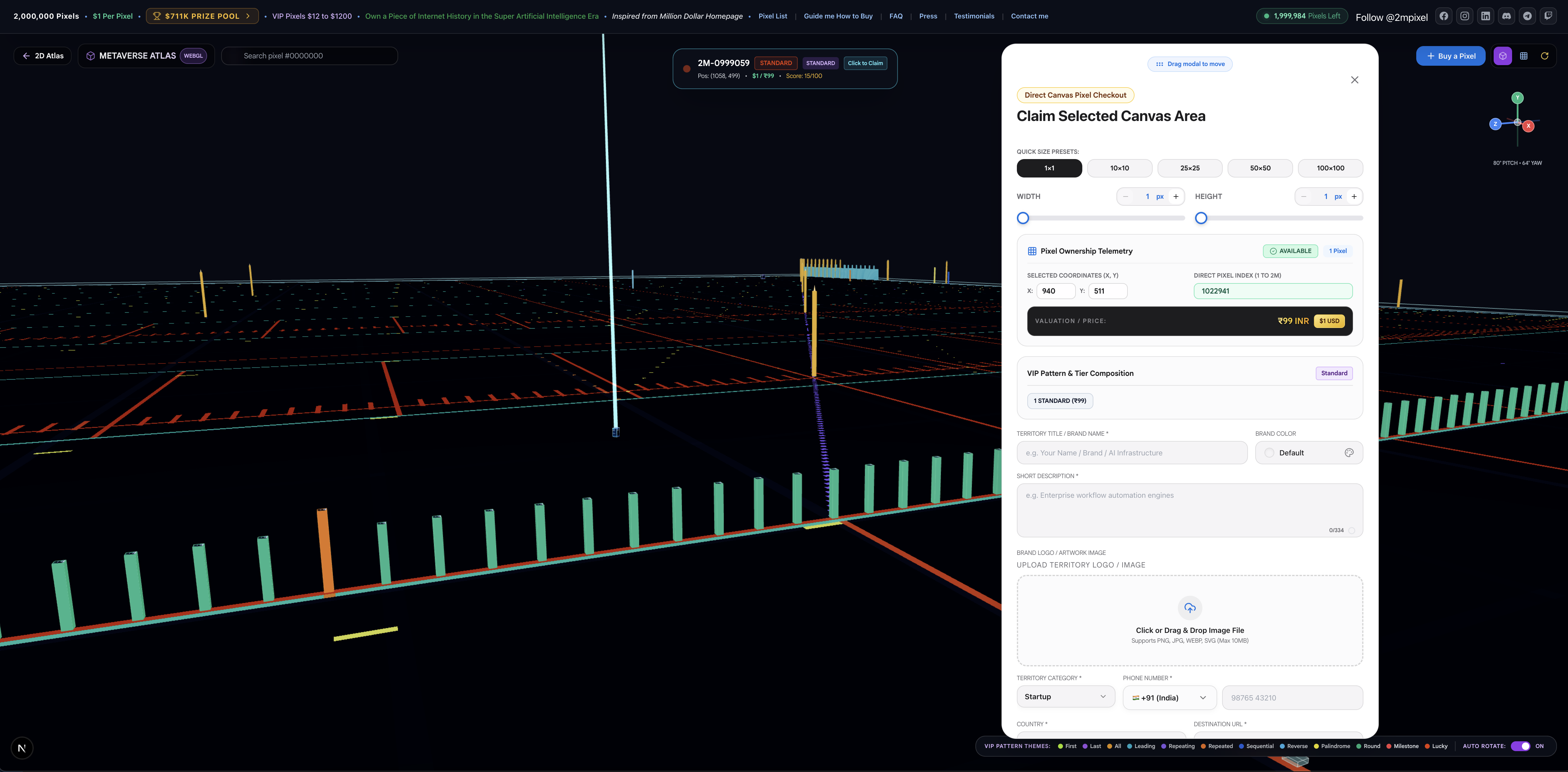This screenshot has height=772, width=1568.
Task: Open the Facebook social icon
Action: tap(1444, 16)
